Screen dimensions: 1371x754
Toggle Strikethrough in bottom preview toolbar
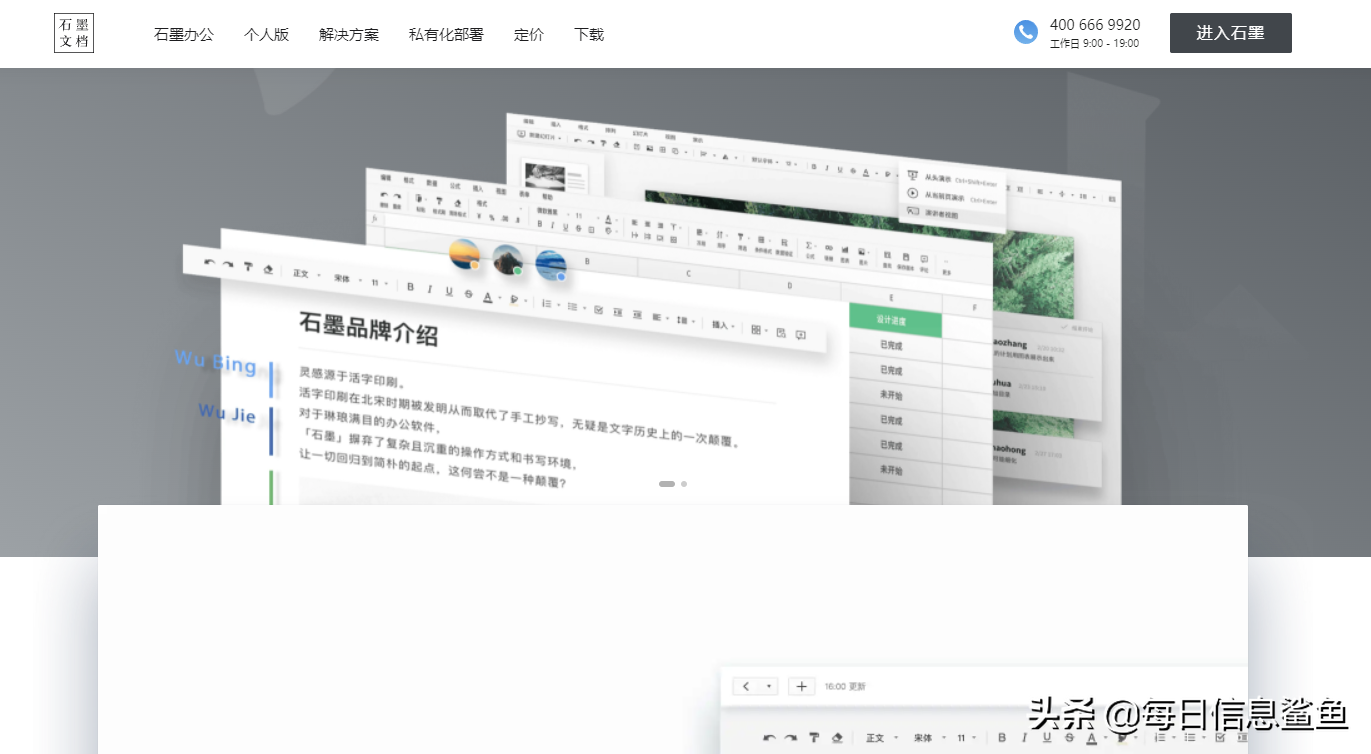pos(1070,738)
